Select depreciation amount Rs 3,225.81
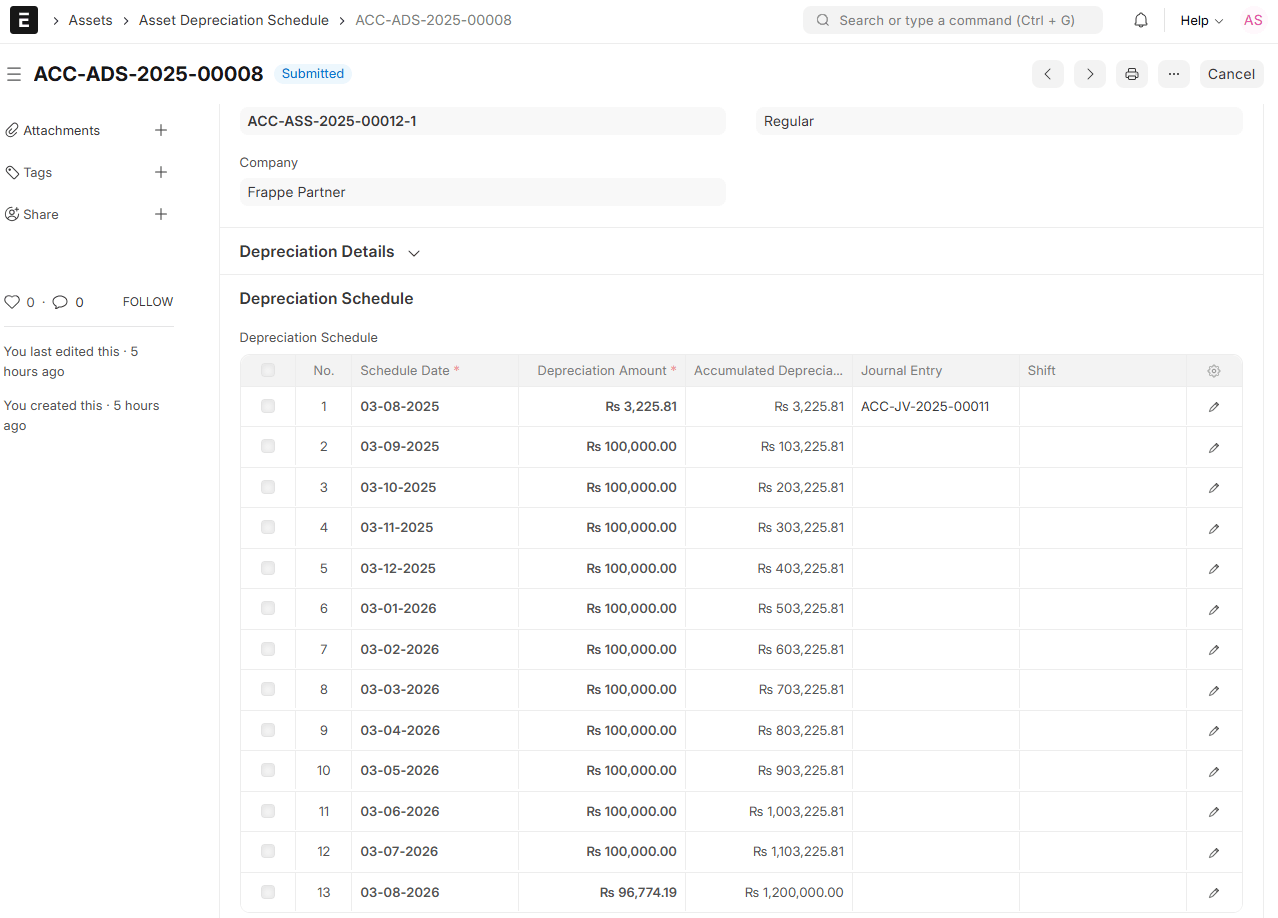 [641, 407]
